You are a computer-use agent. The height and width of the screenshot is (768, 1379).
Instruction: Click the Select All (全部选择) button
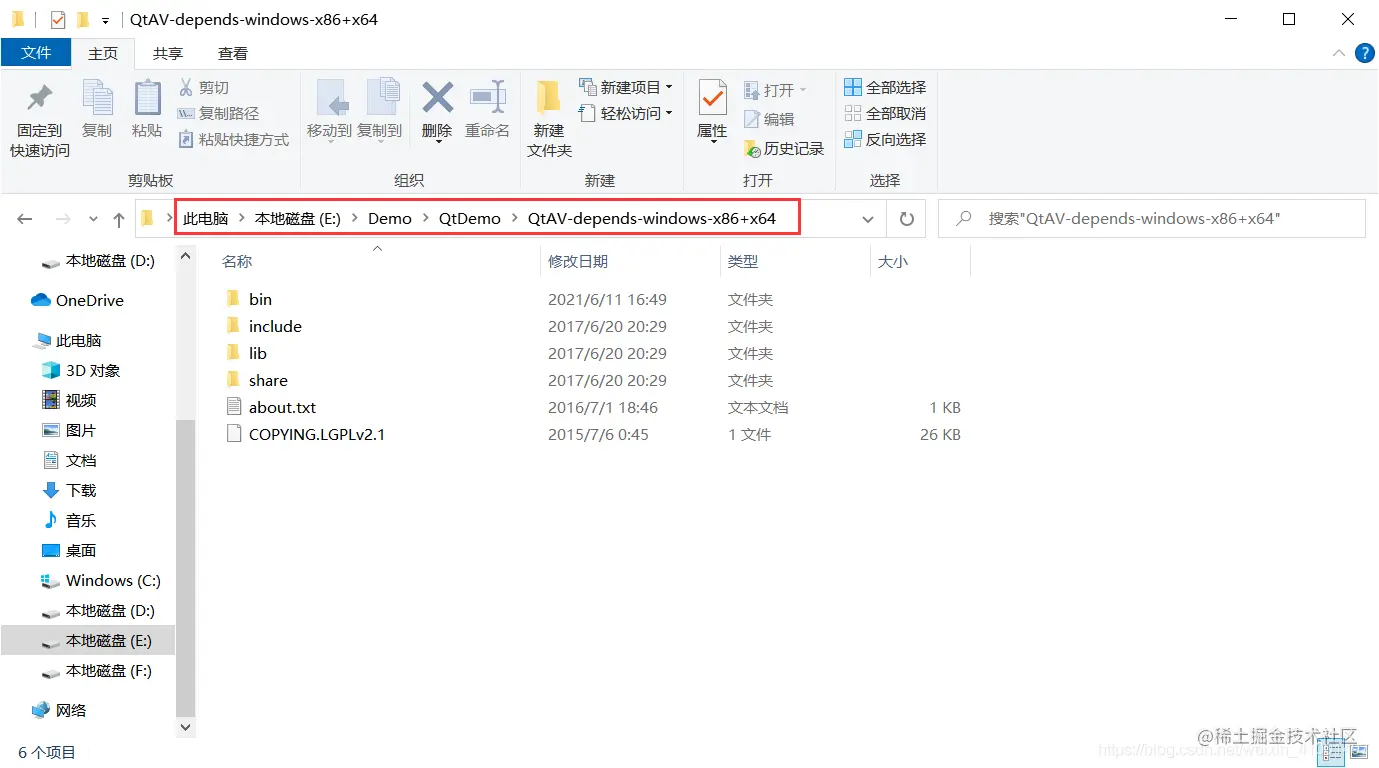click(884, 87)
